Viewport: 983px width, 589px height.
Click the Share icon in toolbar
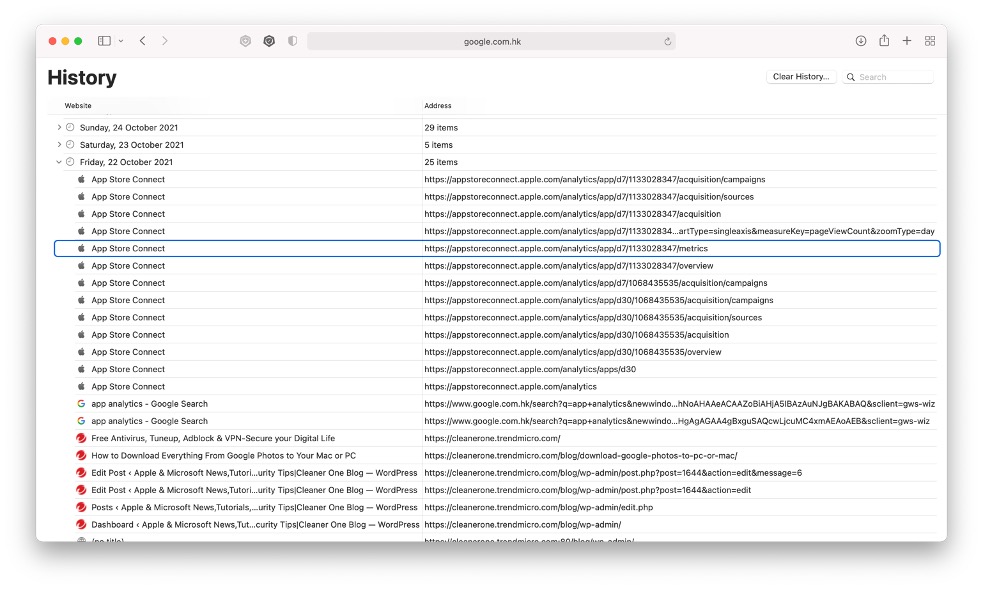tap(884, 41)
